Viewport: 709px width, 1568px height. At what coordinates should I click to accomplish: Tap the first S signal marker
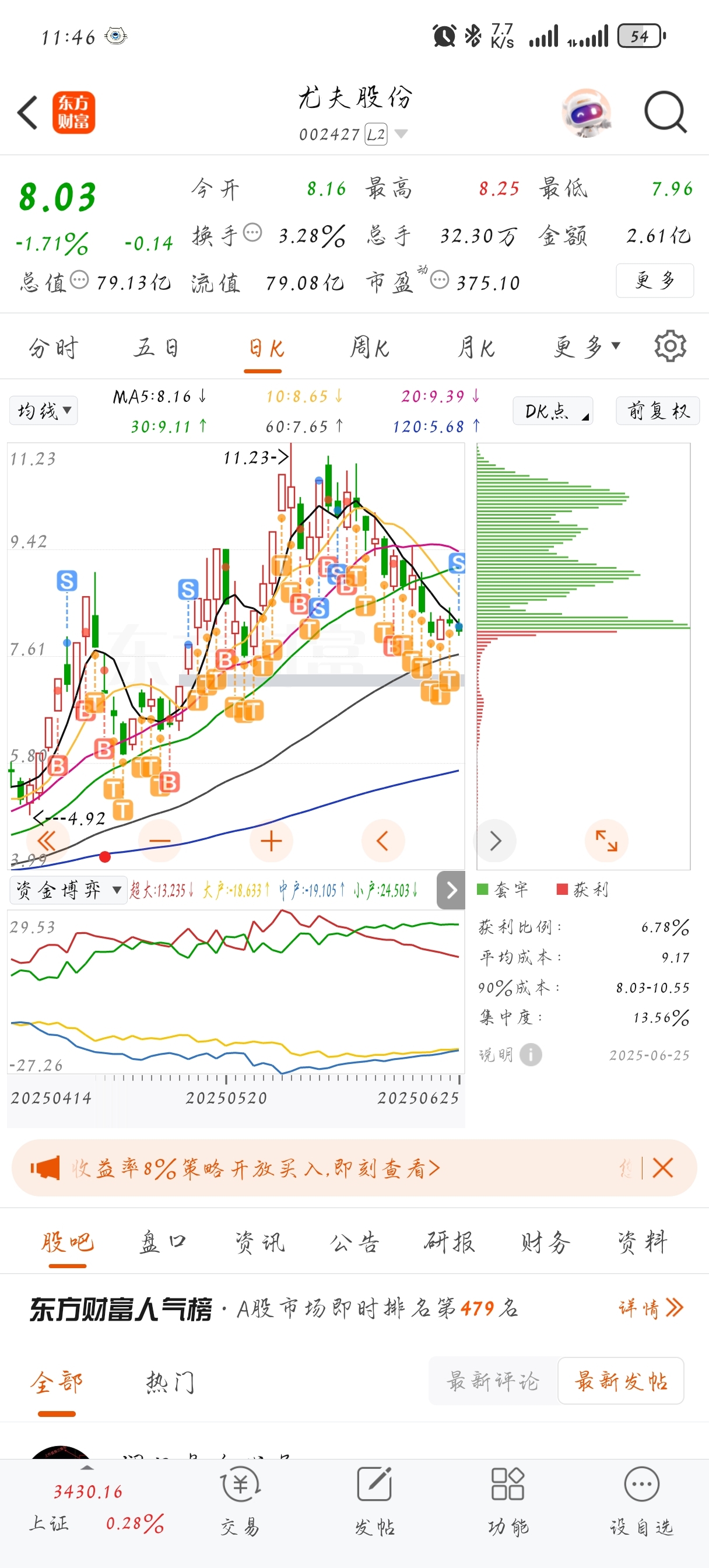(x=67, y=580)
